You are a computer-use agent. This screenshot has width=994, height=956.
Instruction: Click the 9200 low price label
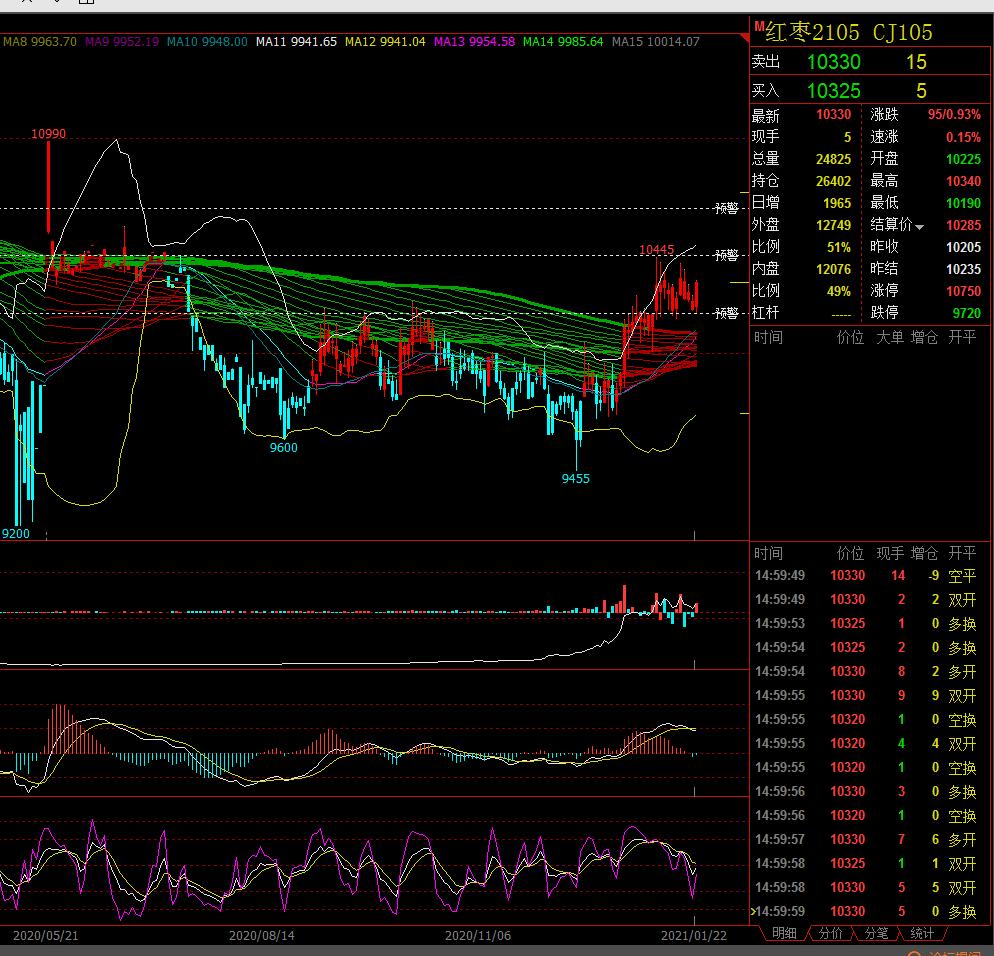click(x=16, y=534)
